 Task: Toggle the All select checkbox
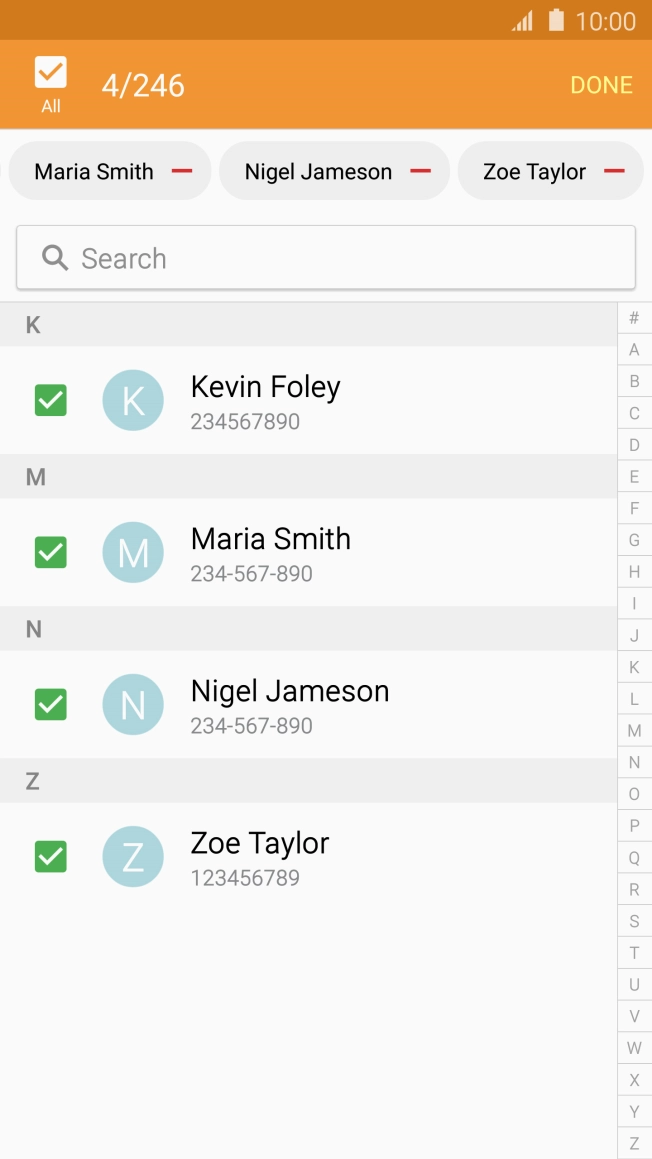[x=51, y=73]
